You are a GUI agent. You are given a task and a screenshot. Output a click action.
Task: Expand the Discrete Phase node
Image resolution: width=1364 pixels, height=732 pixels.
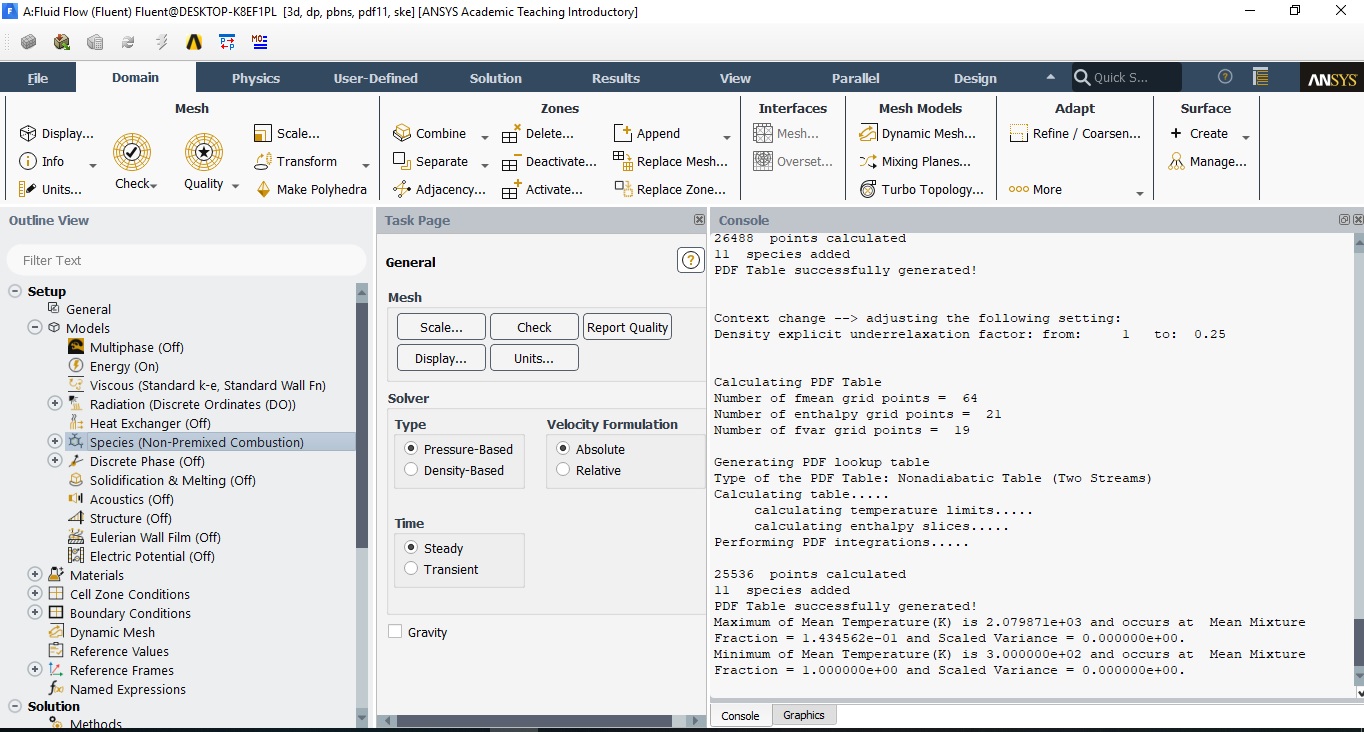click(x=55, y=460)
